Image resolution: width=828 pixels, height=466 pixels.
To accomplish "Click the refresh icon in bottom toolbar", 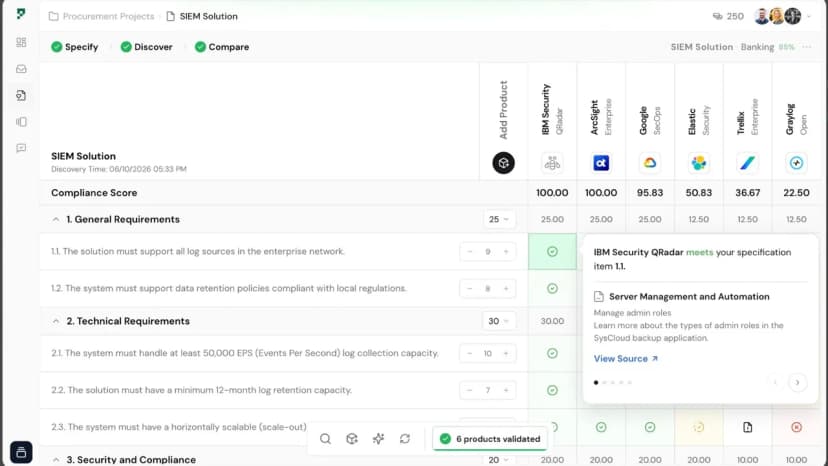I will [404, 439].
